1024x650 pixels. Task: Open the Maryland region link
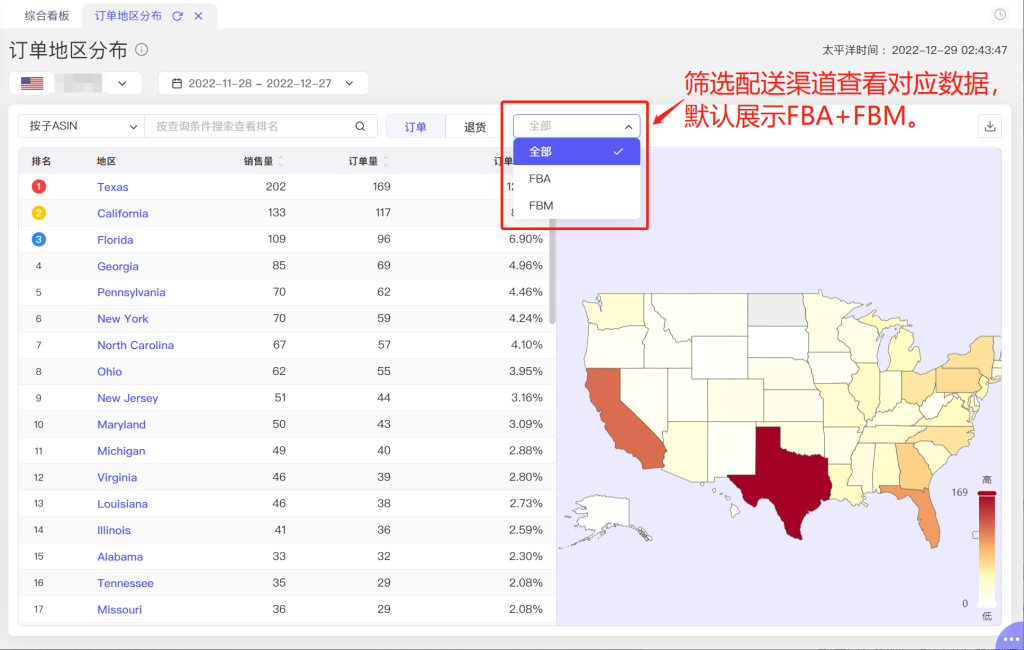(121, 425)
